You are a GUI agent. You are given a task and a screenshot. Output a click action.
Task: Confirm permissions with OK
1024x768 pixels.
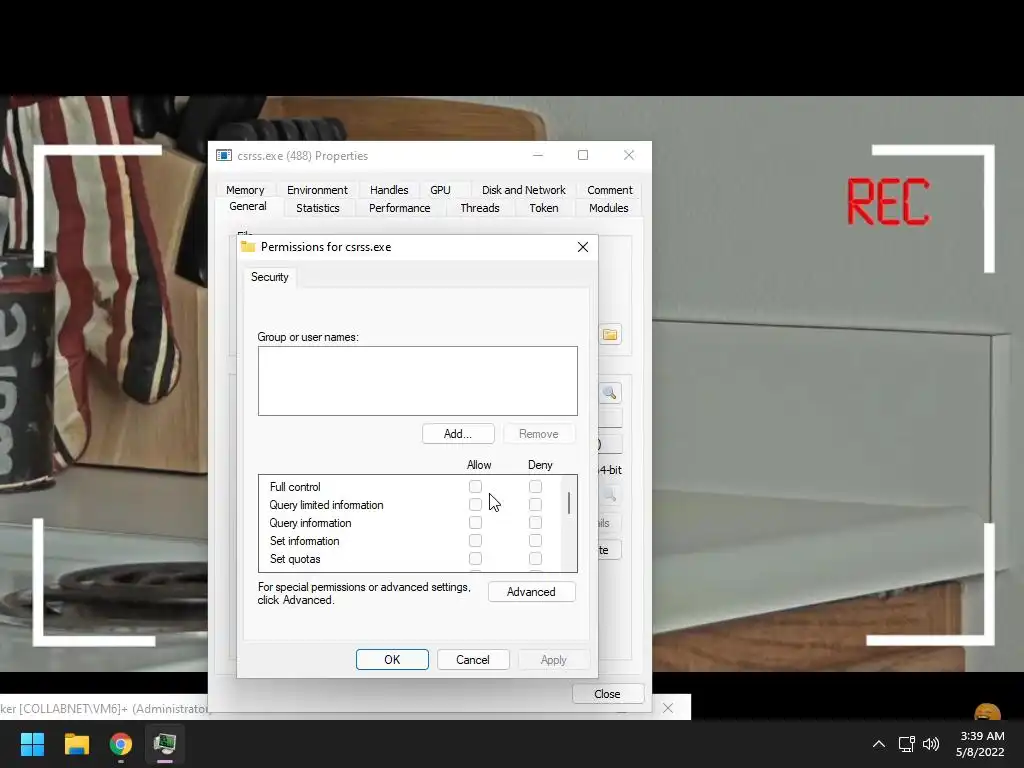click(x=392, y=660)
